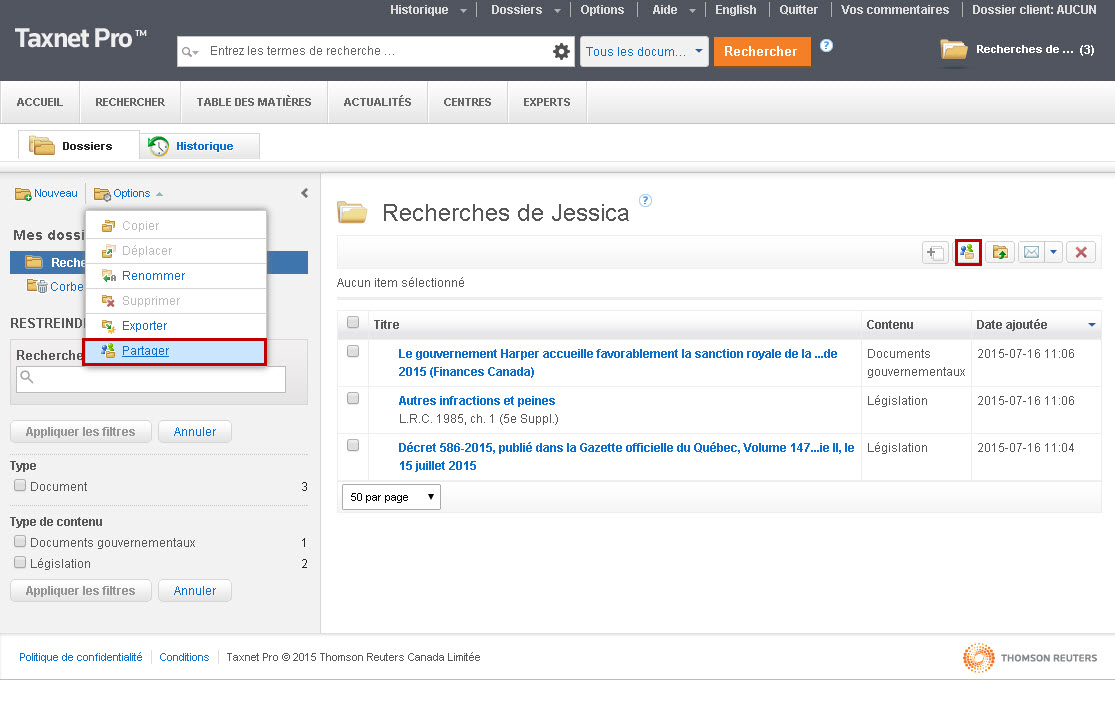The width and height of the screenshot is (1115, 713).
Task: Open the ACTUALITÉS tab
Action: [378, 102]
